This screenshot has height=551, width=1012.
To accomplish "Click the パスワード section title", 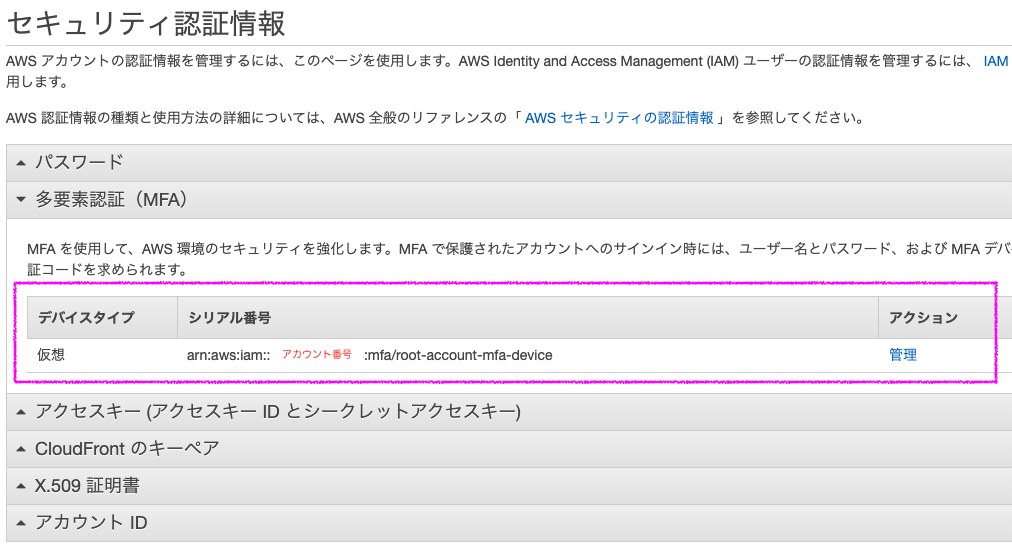I will (79, 162).
